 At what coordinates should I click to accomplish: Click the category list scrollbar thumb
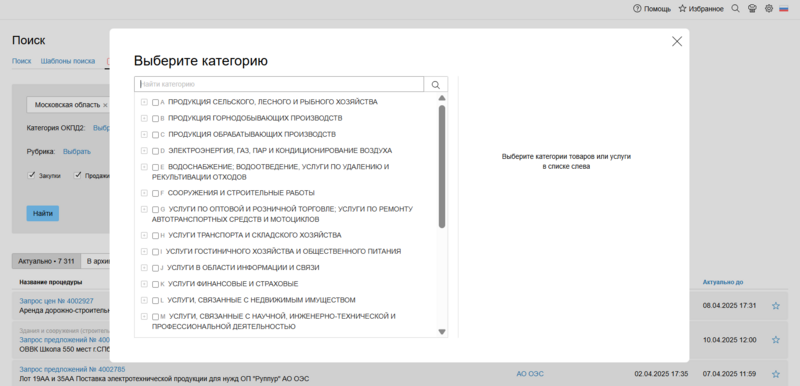pos(442,166)
